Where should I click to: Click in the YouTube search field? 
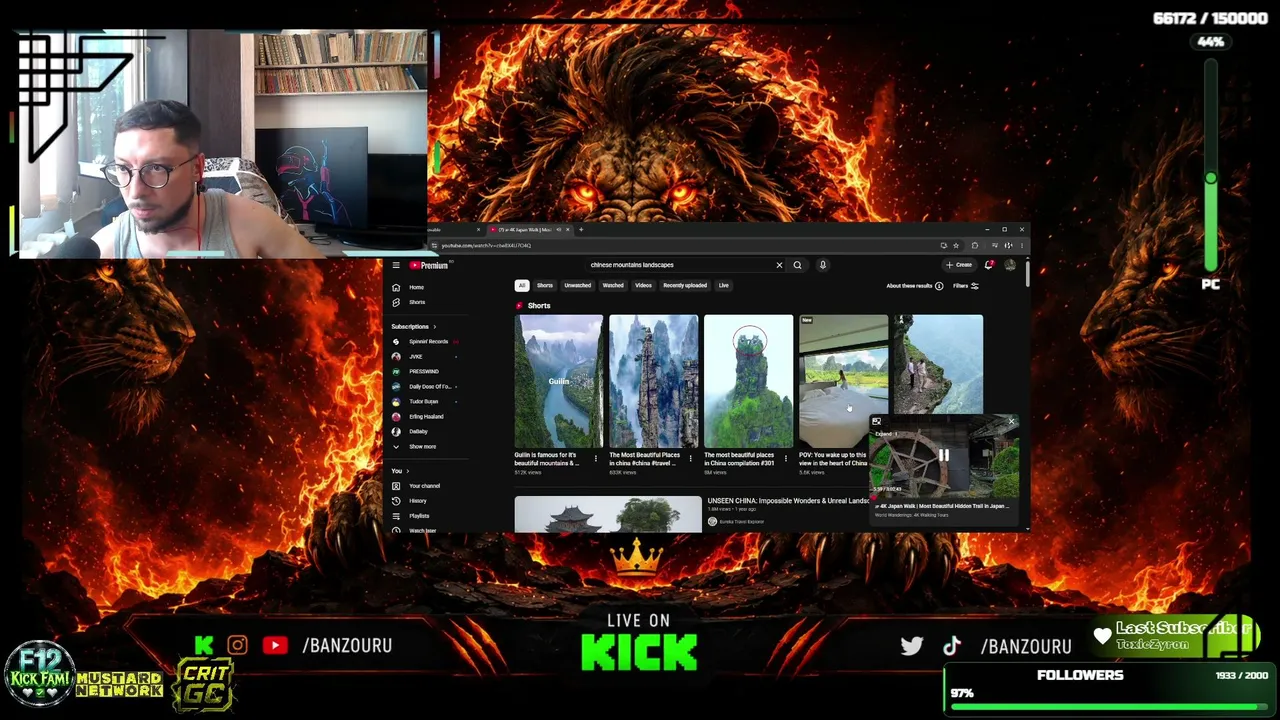pos(680,265)
